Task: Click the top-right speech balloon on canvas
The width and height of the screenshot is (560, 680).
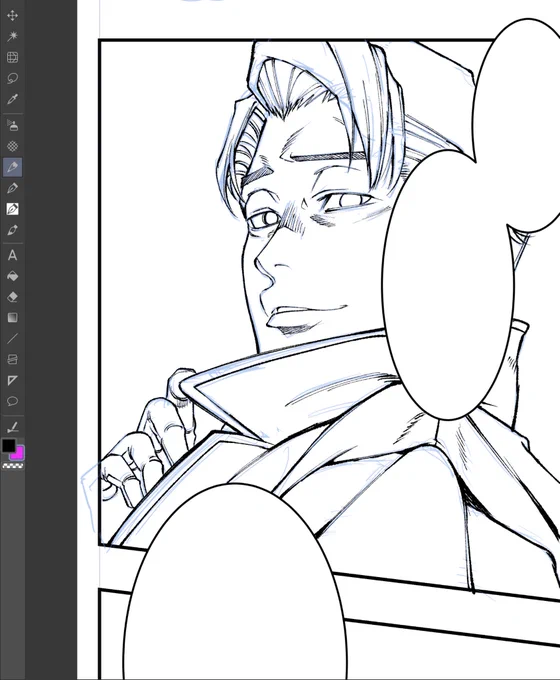Action: 518,124
